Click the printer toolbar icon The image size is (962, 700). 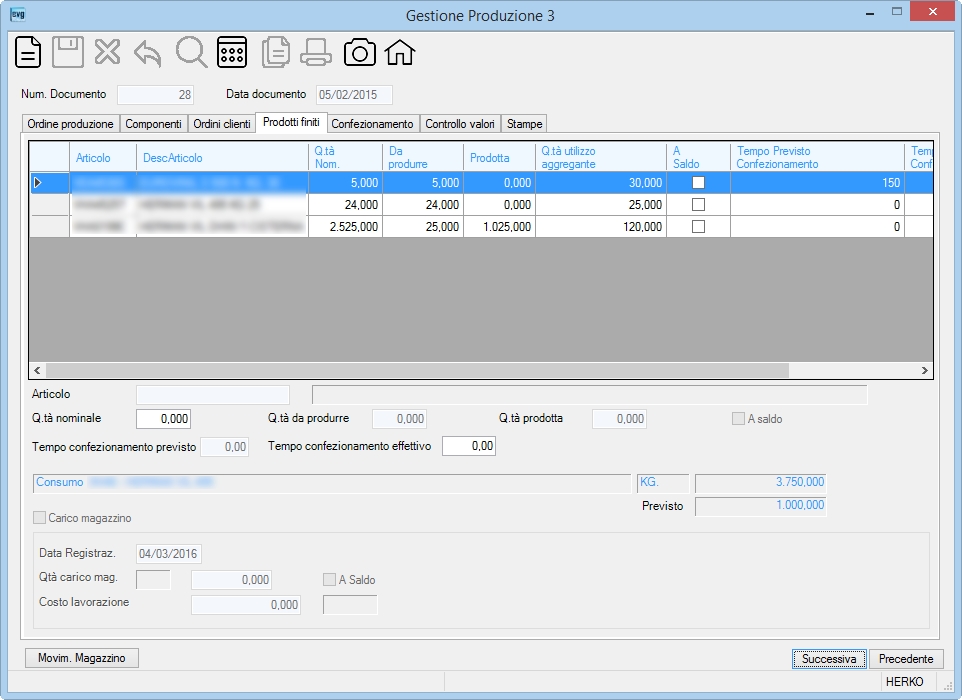click(x=316, y=52)
